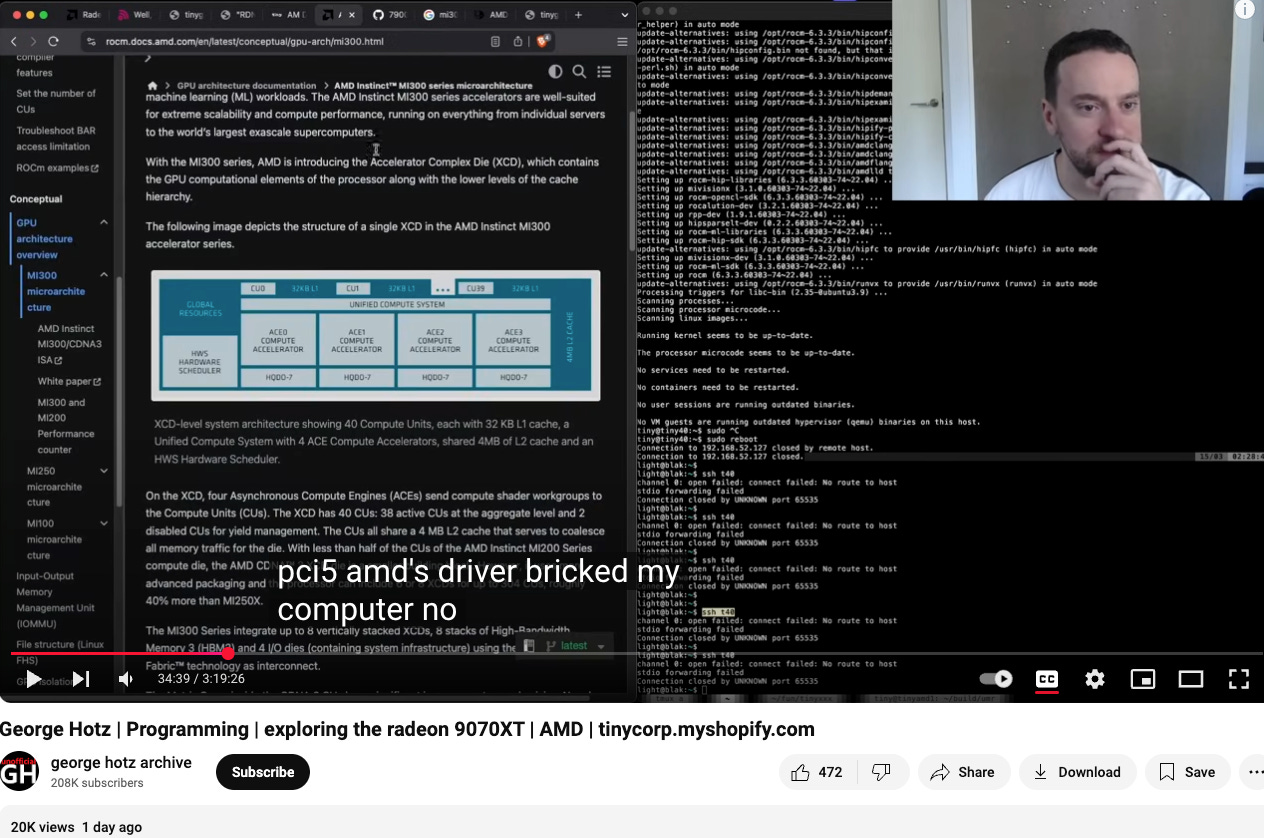Like the video with 472 likes
The height and width of the screenshot is (838, 1264).
point(816,772)
